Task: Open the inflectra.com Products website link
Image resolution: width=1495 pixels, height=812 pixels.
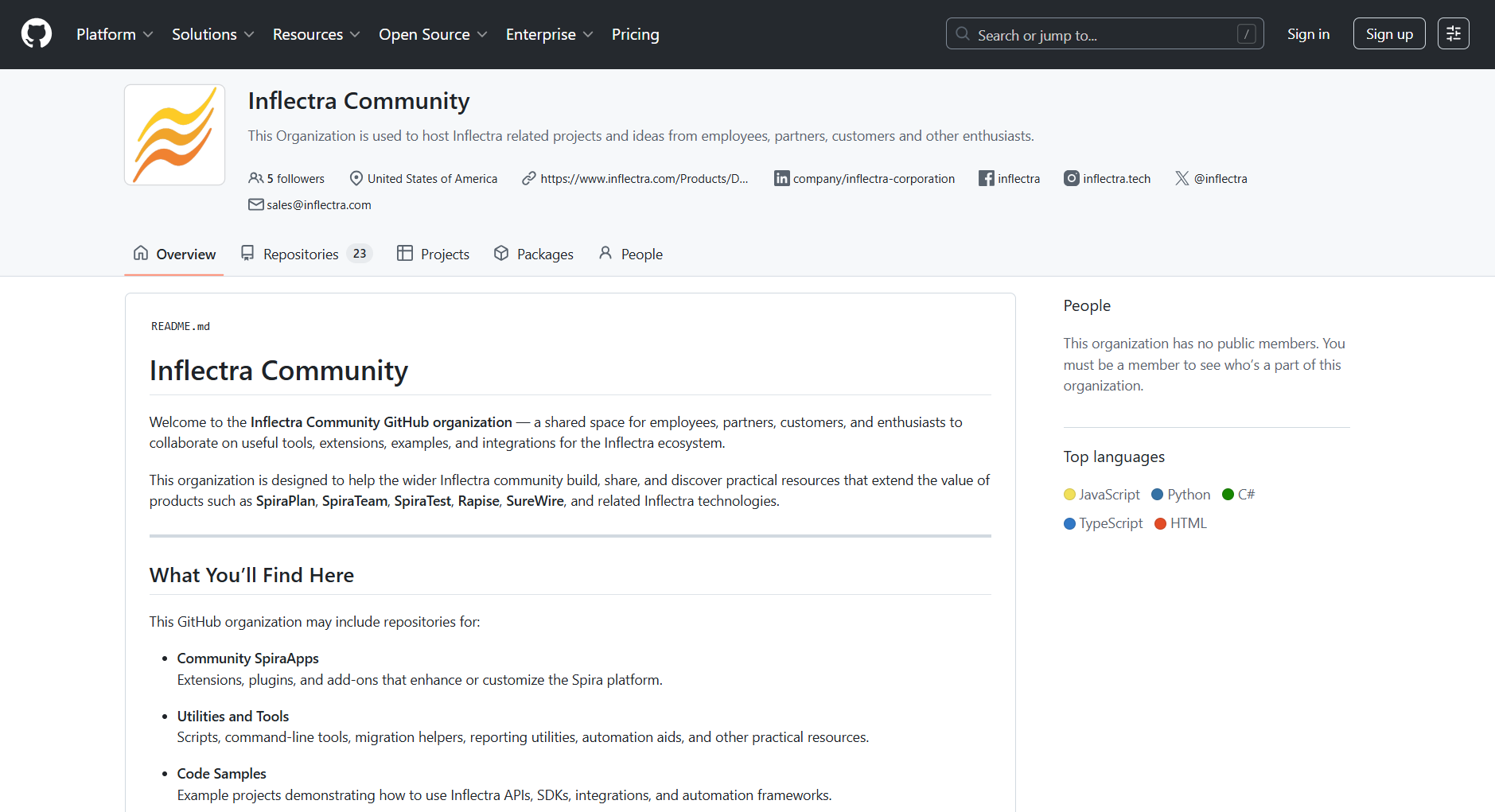Action: [x=644, y=179]
